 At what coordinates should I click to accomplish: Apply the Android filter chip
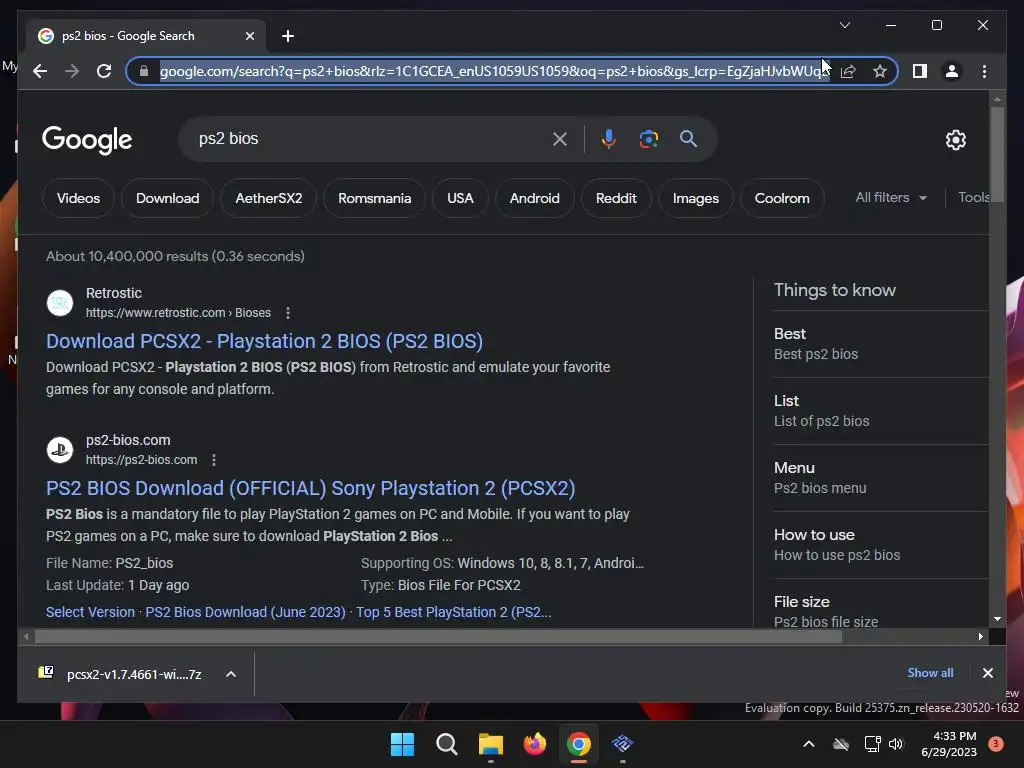coord(534,198)
